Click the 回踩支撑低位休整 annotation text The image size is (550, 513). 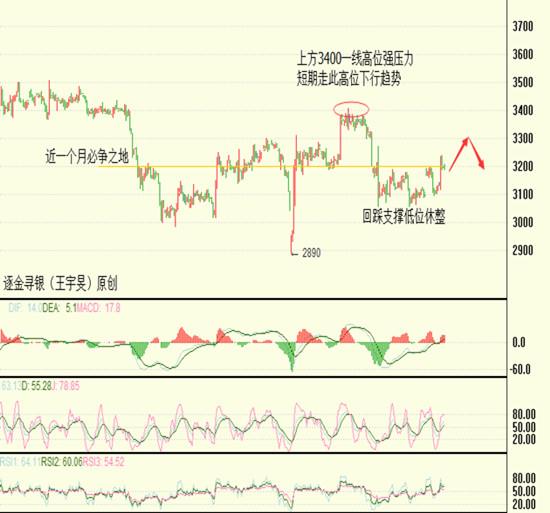(x=404, y=216)
